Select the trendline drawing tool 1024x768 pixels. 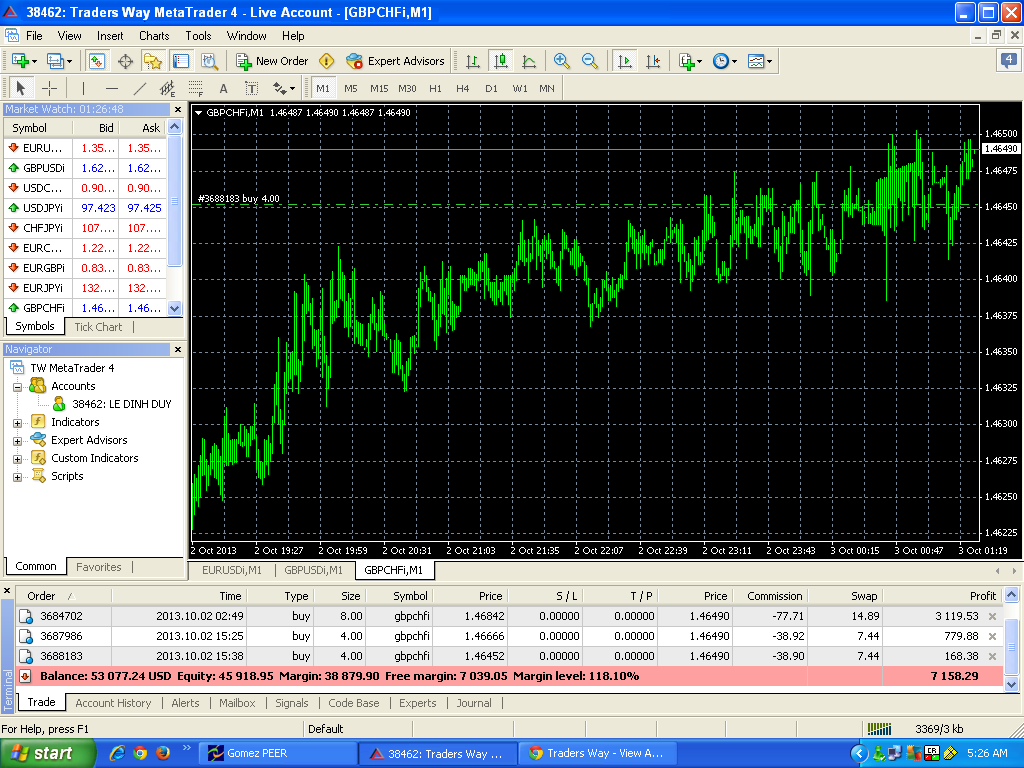pyautogui.click(x=140, y=88)
